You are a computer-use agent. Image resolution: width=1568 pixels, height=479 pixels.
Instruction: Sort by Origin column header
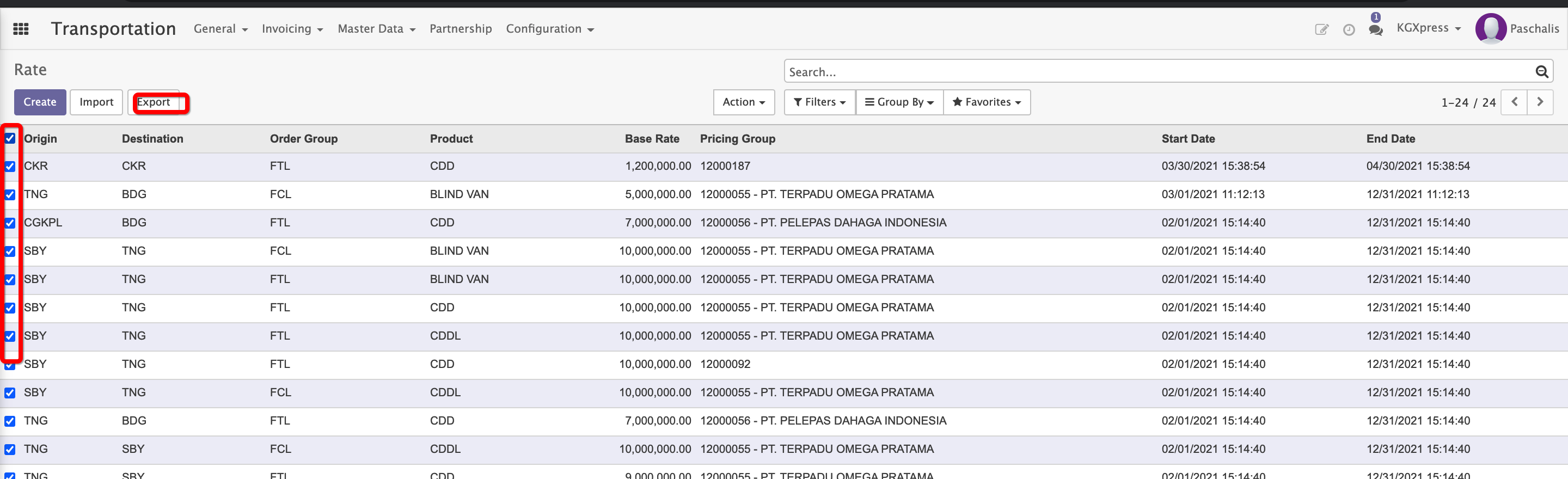[40, 139]
